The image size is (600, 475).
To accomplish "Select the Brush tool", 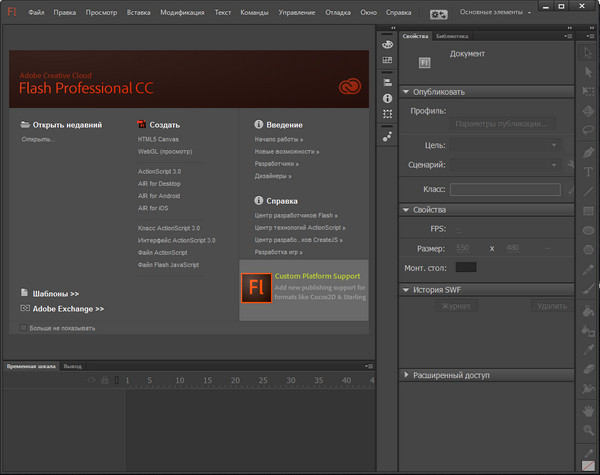I will tap(589, 288).
